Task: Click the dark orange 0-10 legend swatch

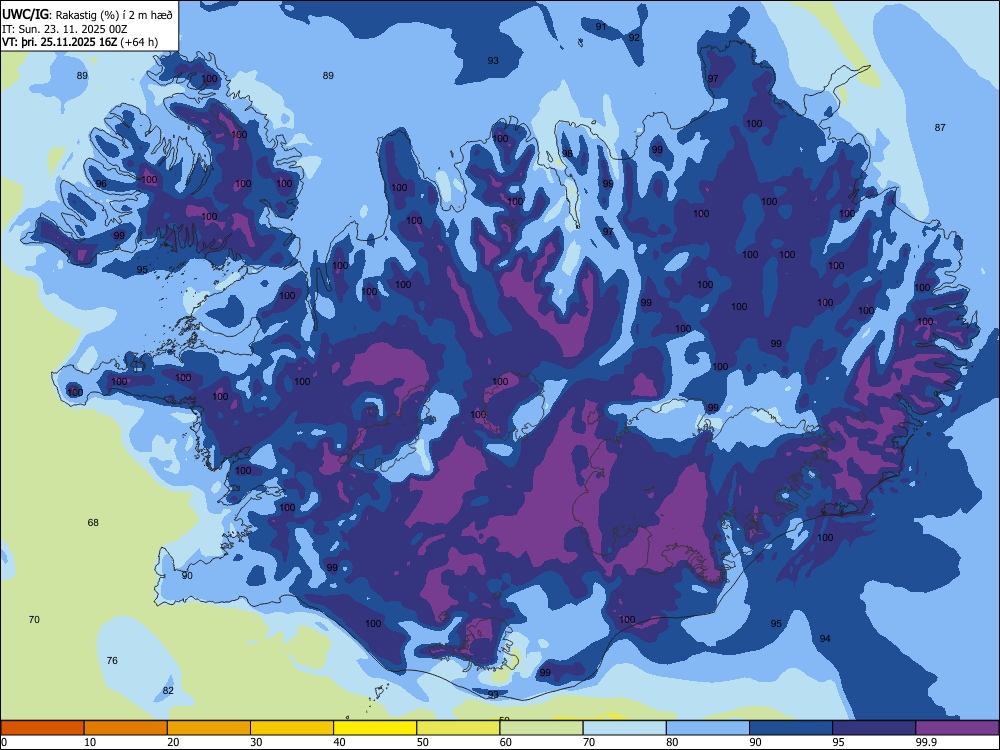Action: pos(42,728)
